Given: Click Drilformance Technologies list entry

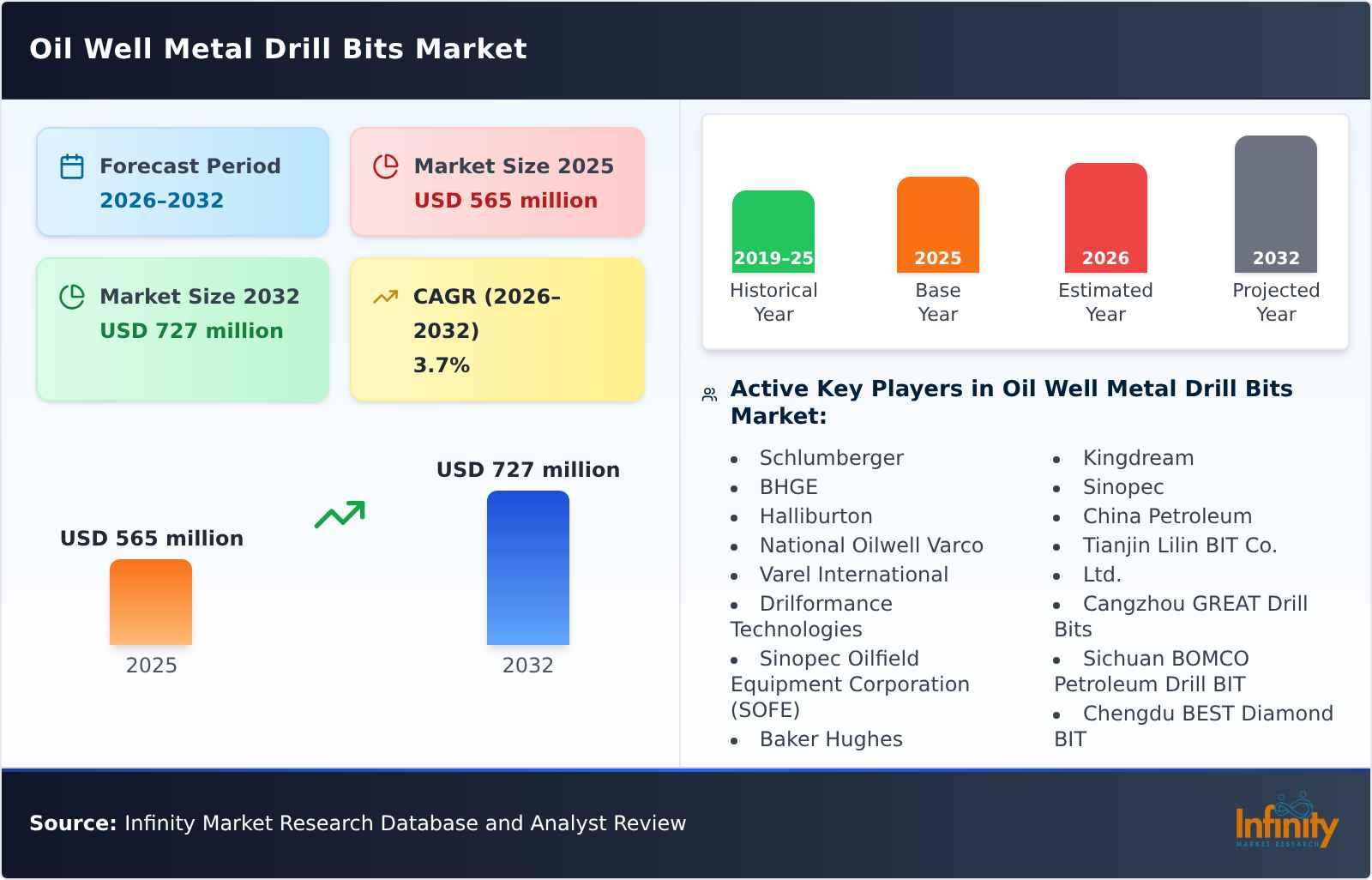Looking at the screenshot, I should [x=811, y=617].
